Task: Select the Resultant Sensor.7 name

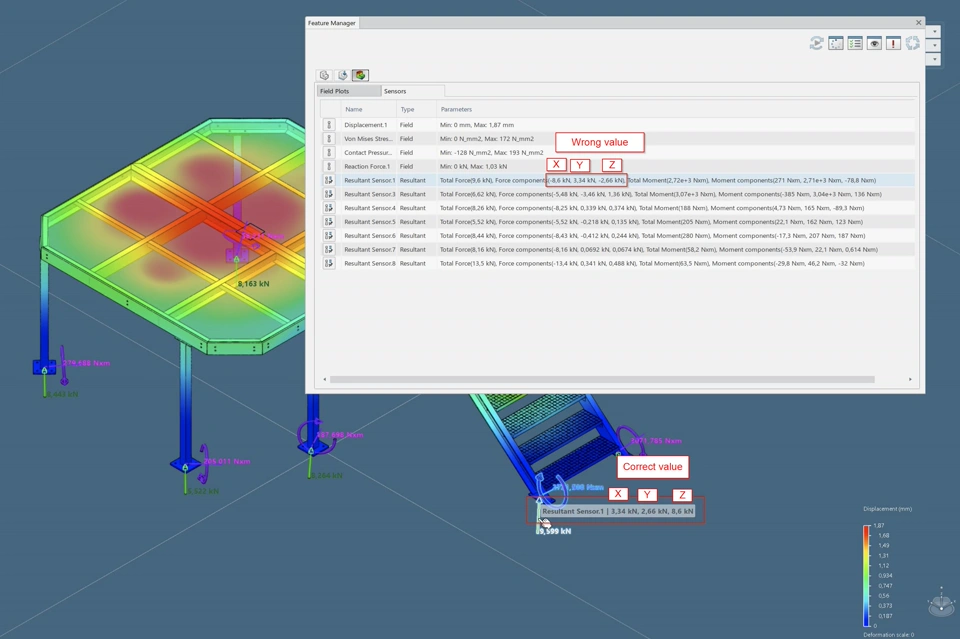Action: click(x=370, y=250)
